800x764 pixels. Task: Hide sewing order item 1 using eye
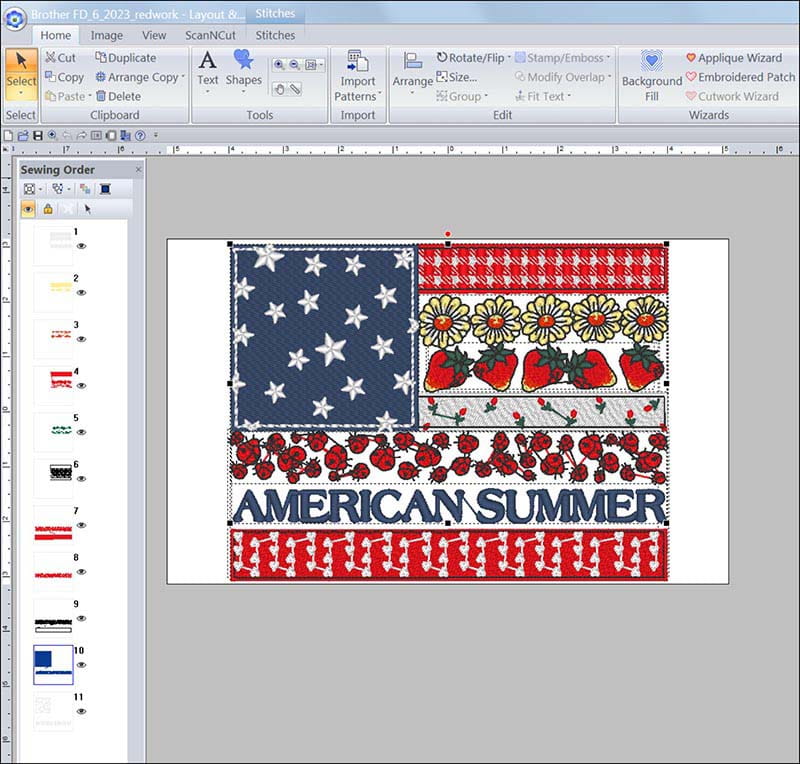pos(82,245)
